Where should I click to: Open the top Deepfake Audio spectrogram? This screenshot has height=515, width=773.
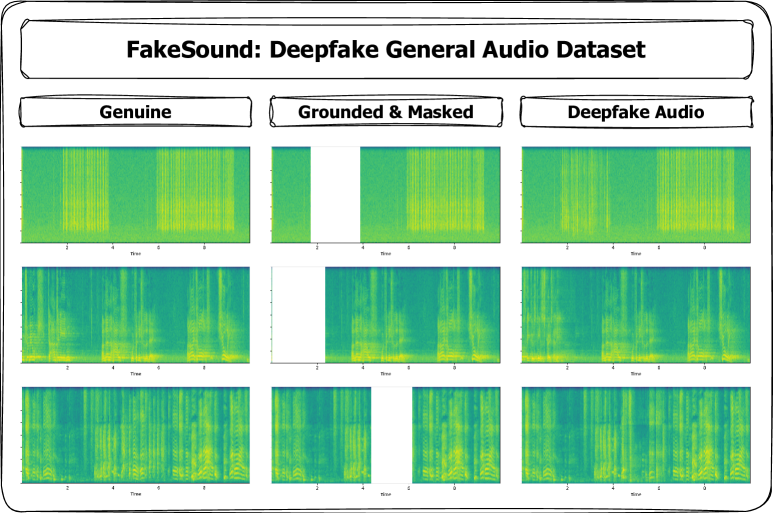click(636, 195)
